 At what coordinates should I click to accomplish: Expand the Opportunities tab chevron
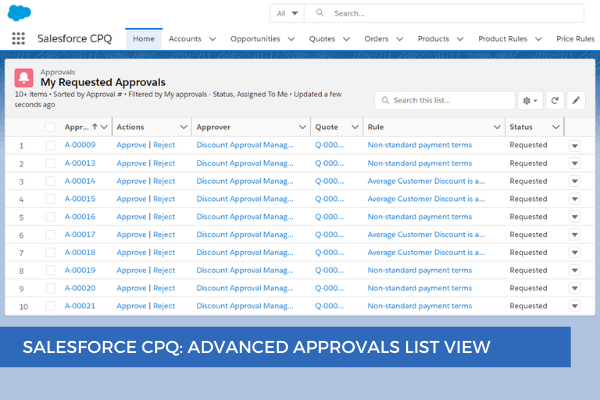[291, 39]
